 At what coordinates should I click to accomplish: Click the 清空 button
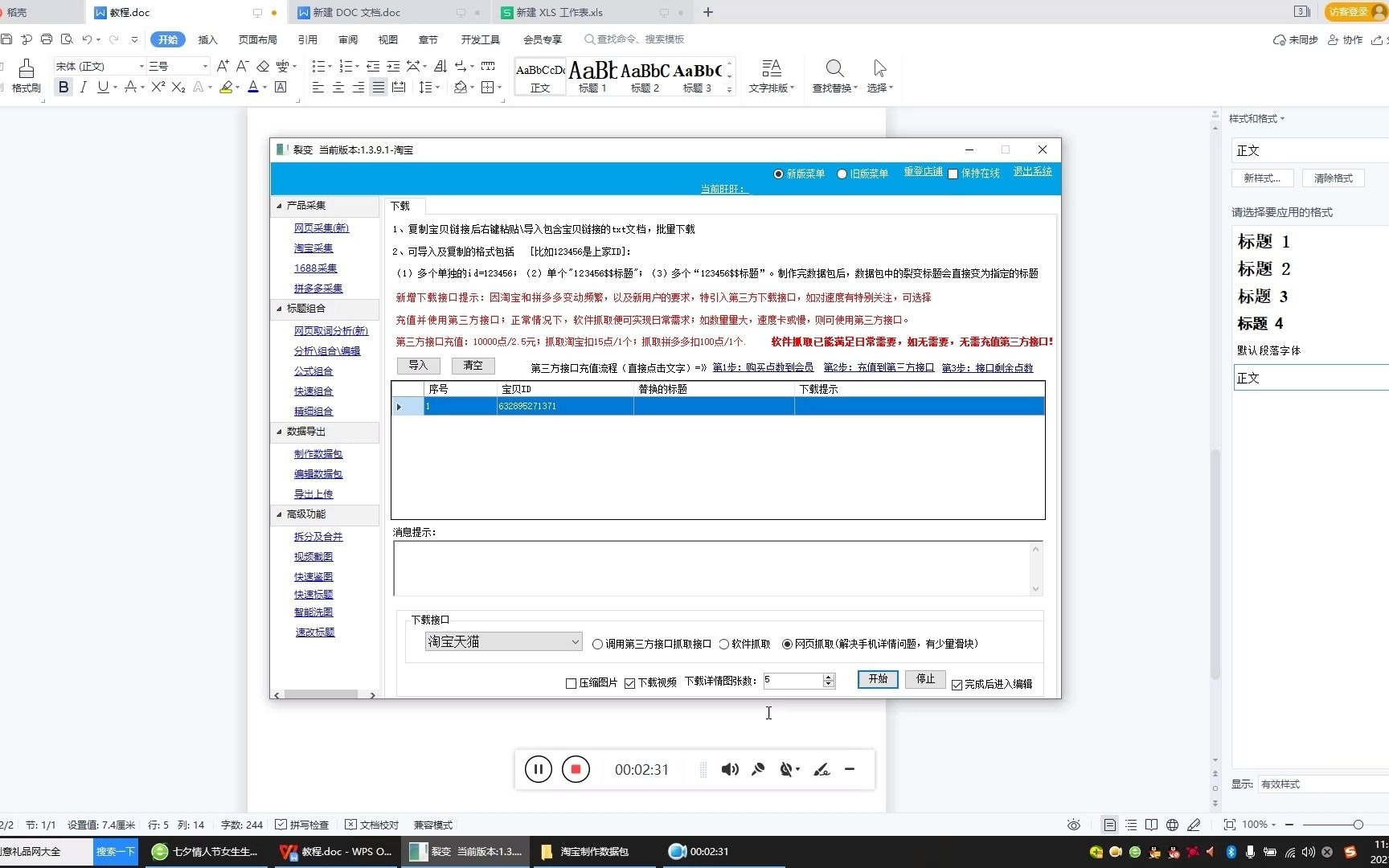tap(473, 366)
